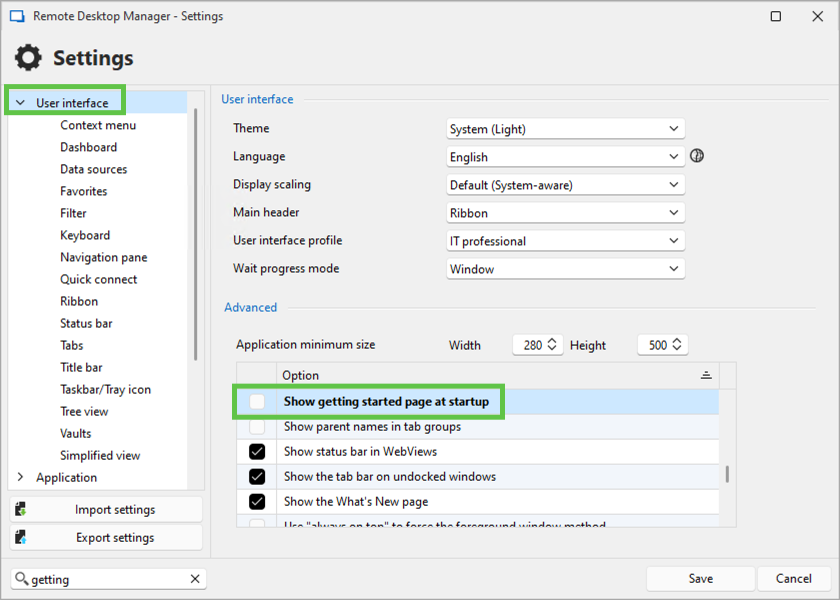Click the Option column sort icon
Screen dimensions: 840x600
(x=706, y=375)
